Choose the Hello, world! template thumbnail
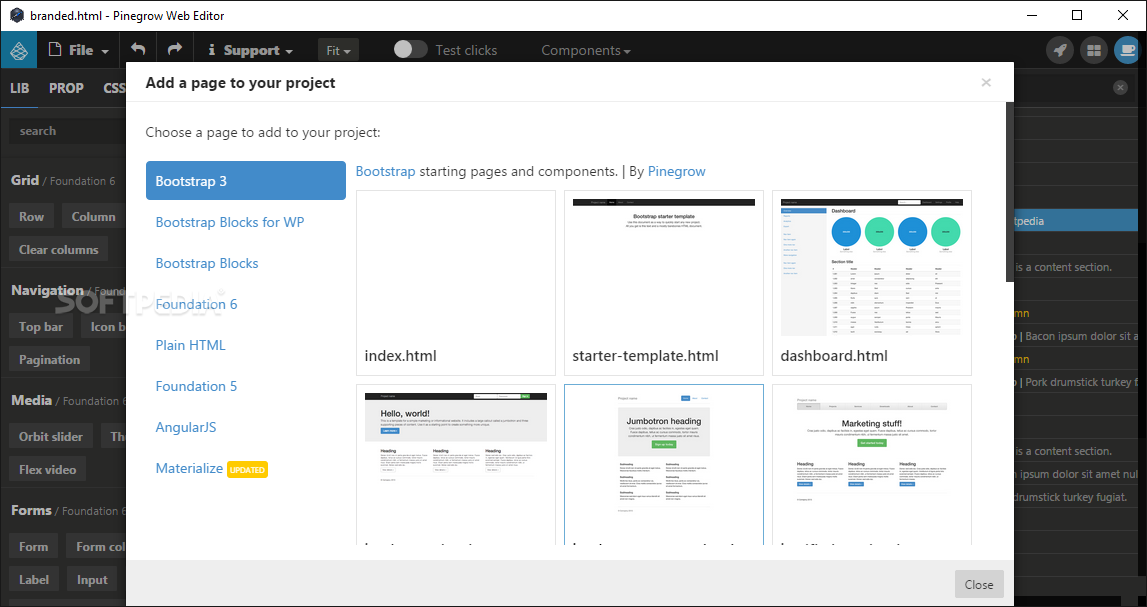 pos(456,464)
